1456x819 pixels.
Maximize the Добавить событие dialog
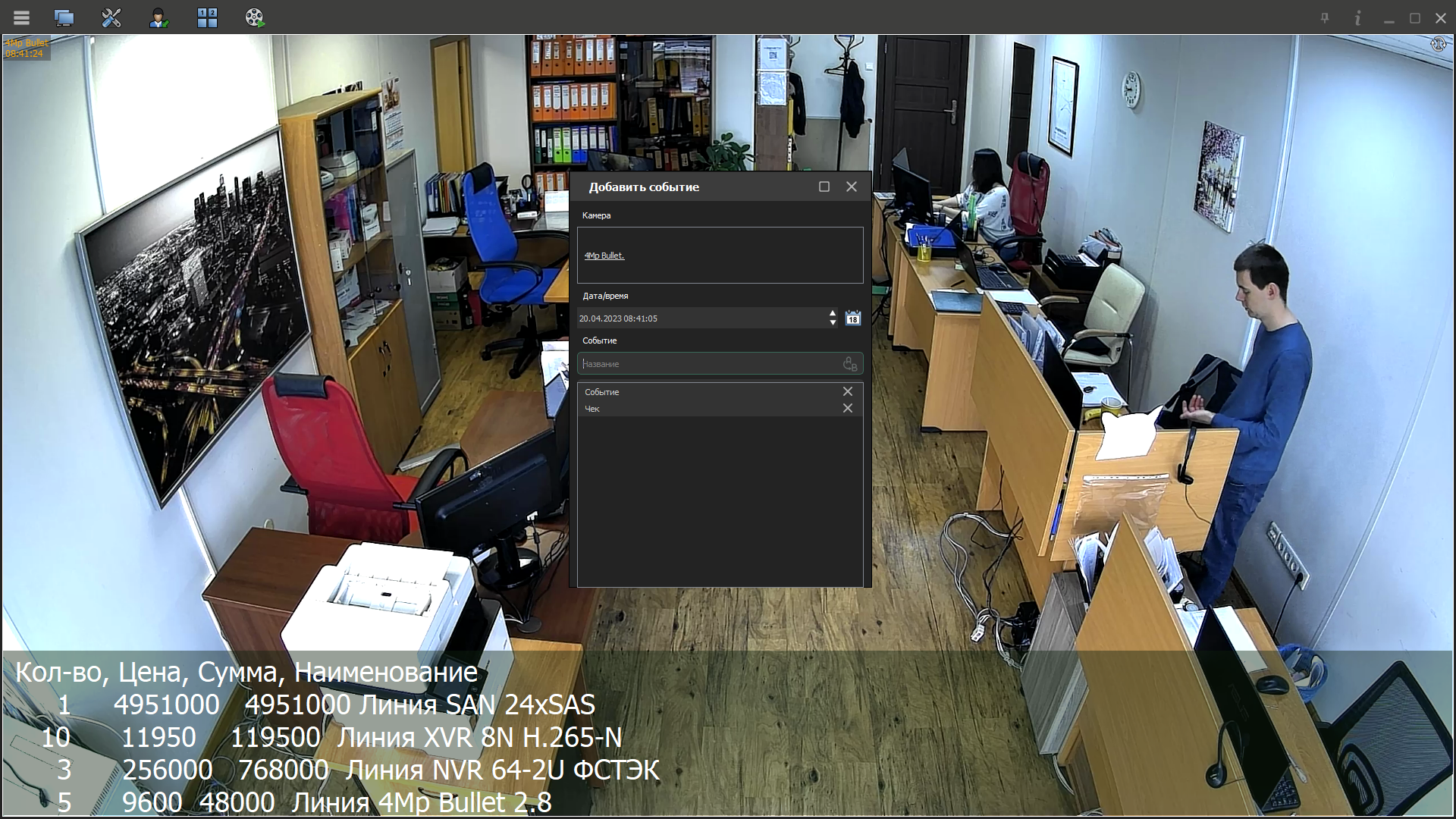(x=824, y=187)
